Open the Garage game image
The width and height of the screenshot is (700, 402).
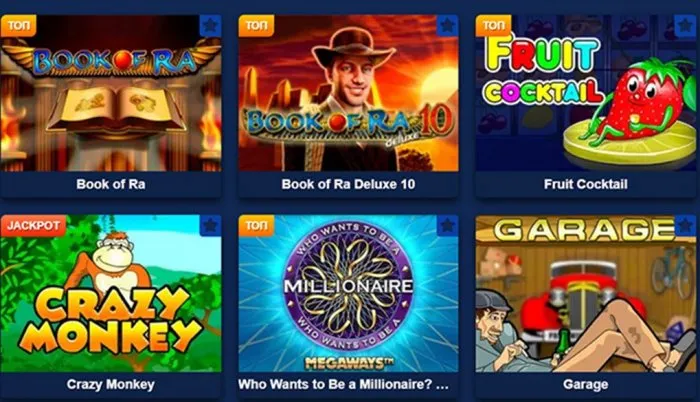point(586,293)
